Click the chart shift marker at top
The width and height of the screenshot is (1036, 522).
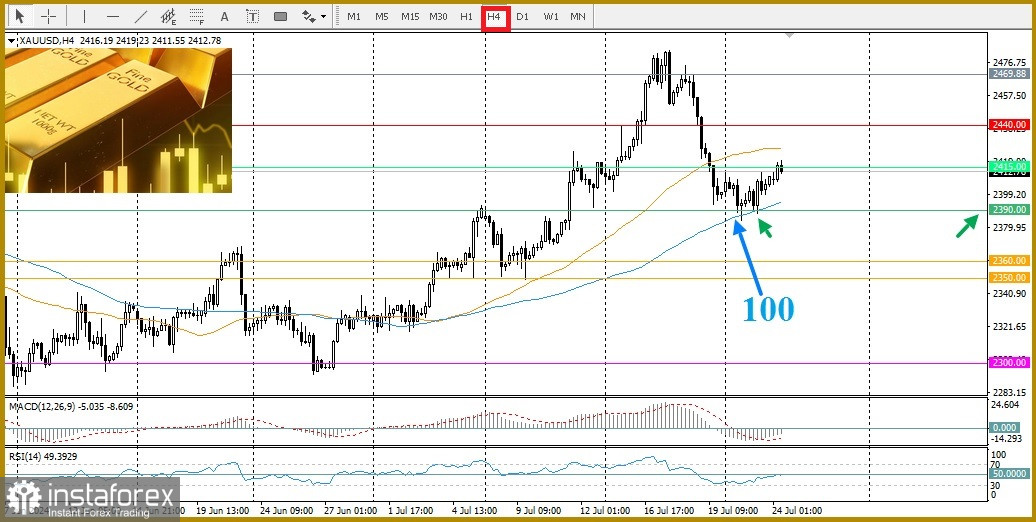[x=790, y=35]
